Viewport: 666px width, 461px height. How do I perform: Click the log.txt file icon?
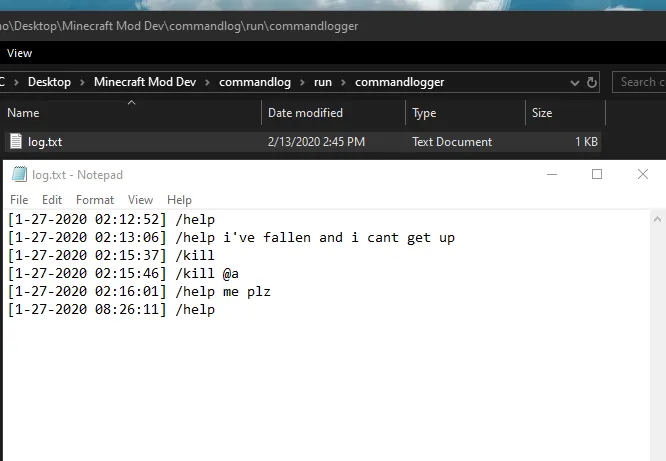point(16,141)
